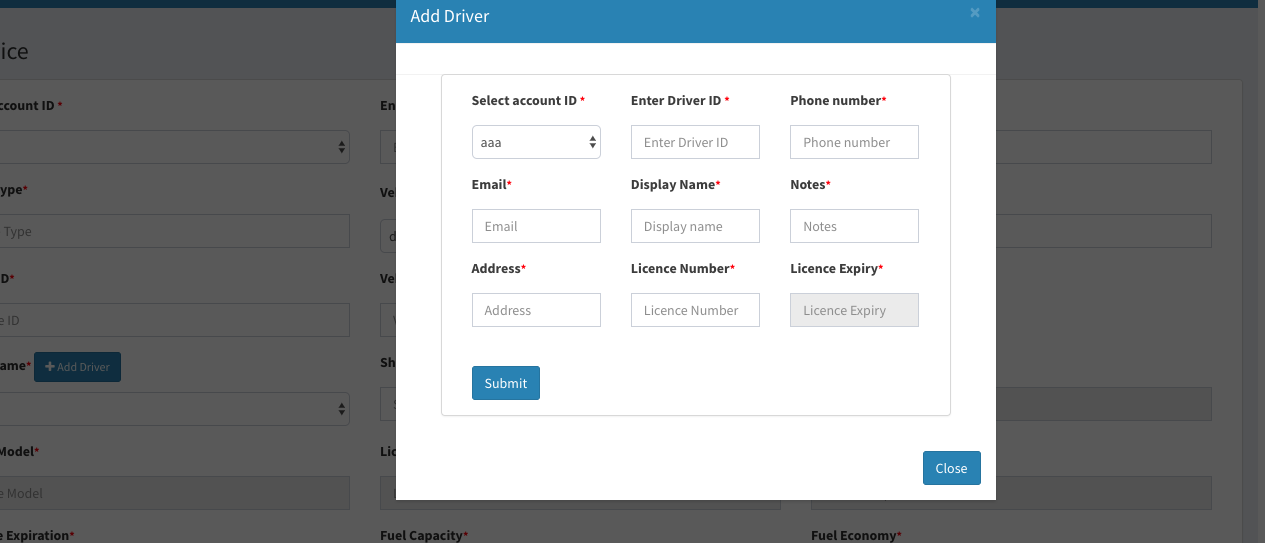
Task: Expand the background account ID dropdown
Action: coord(175,147)
